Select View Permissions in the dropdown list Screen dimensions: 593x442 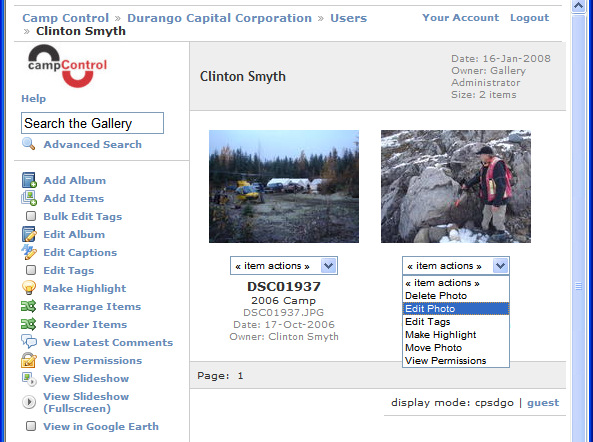coord(456,361)
